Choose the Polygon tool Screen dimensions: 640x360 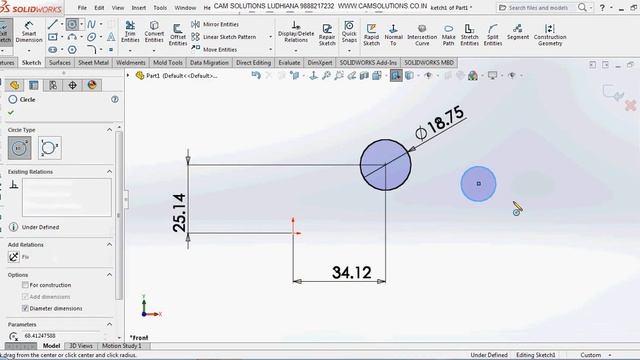[72, 49]
